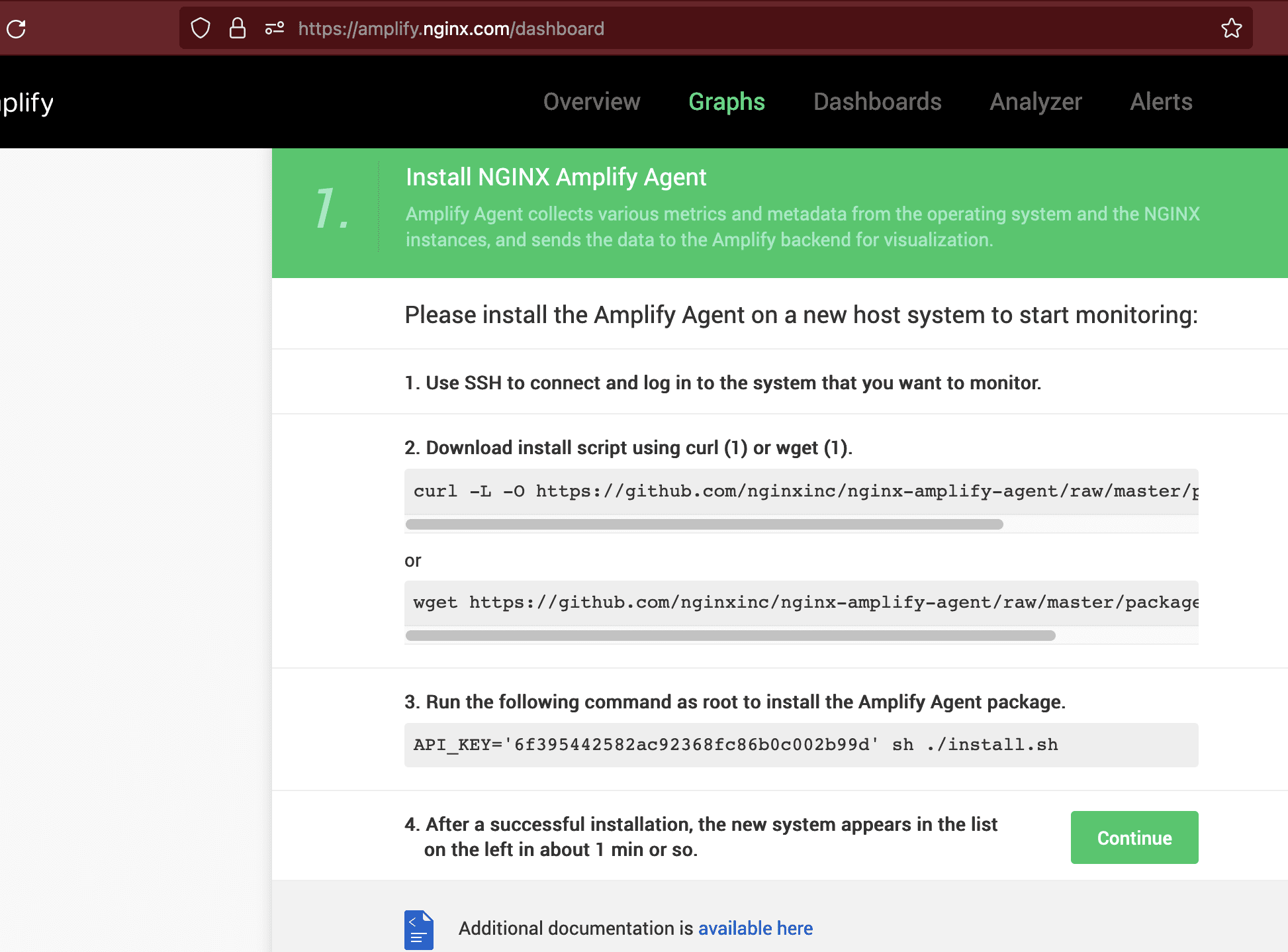1288x952 pixels.
Task: Switch to the Graphs tab
Action: [x=726, y=102]
